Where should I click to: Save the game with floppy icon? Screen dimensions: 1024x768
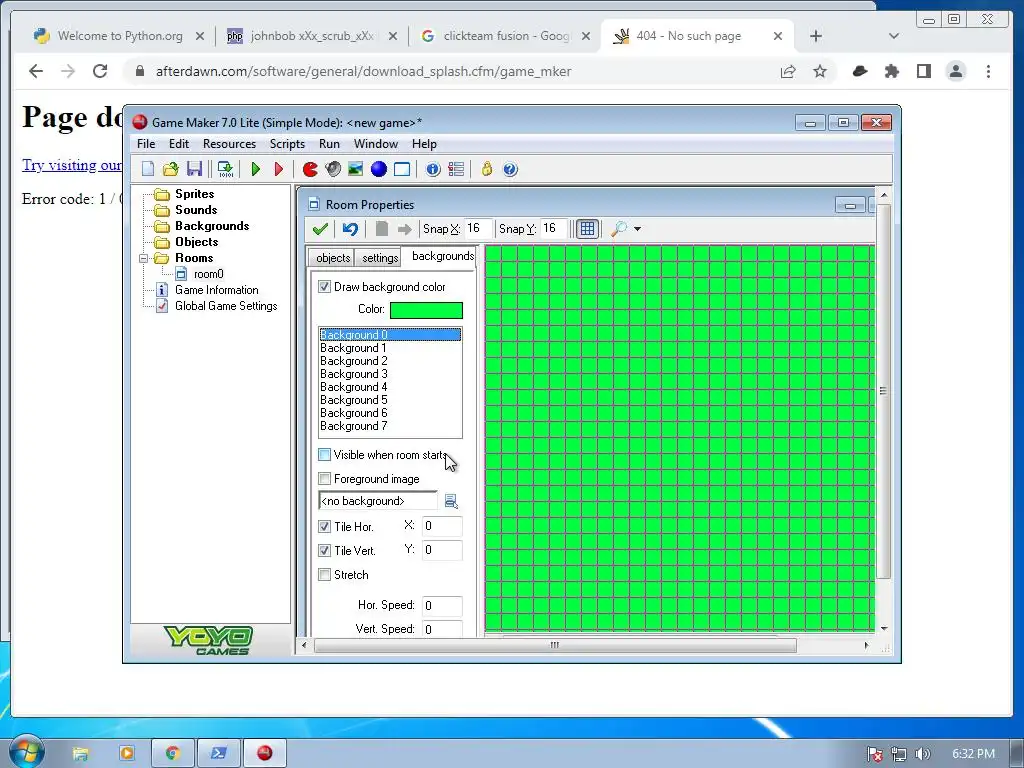tap(194, 169)
